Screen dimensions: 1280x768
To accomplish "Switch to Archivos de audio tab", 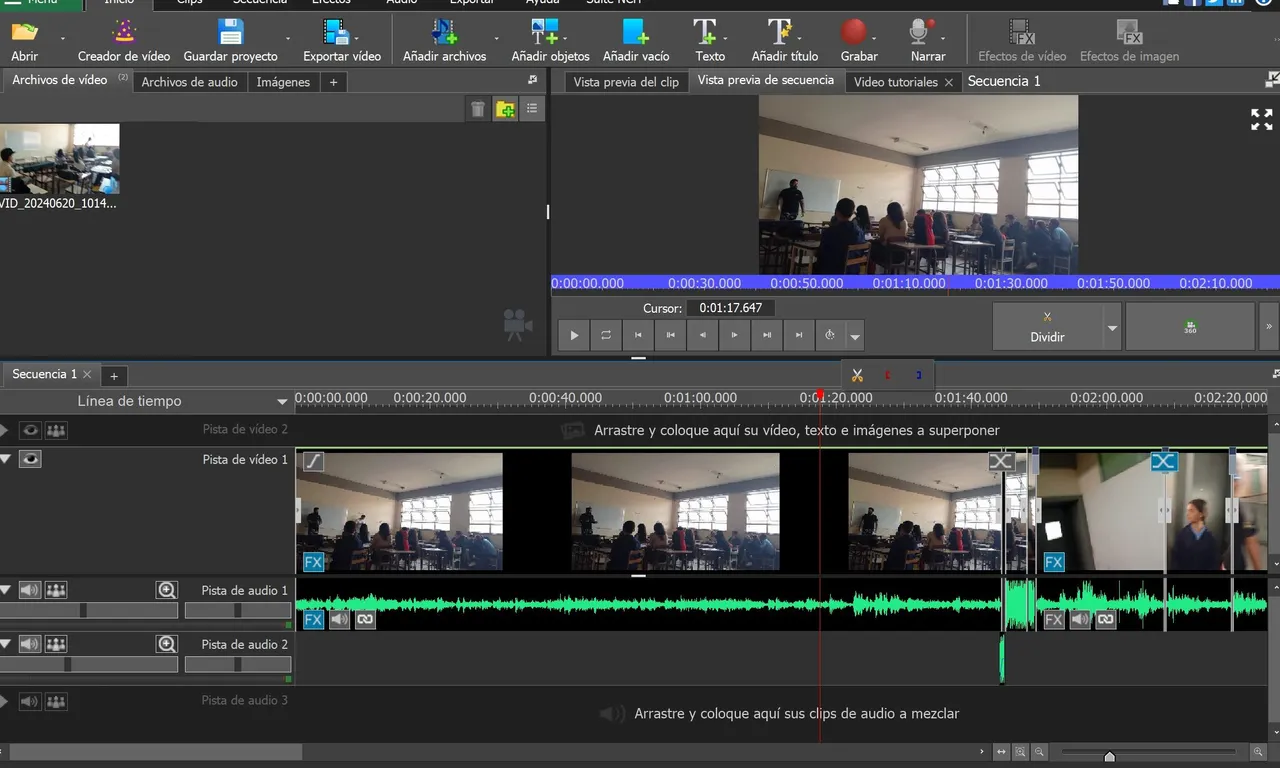I will point(189,82).
